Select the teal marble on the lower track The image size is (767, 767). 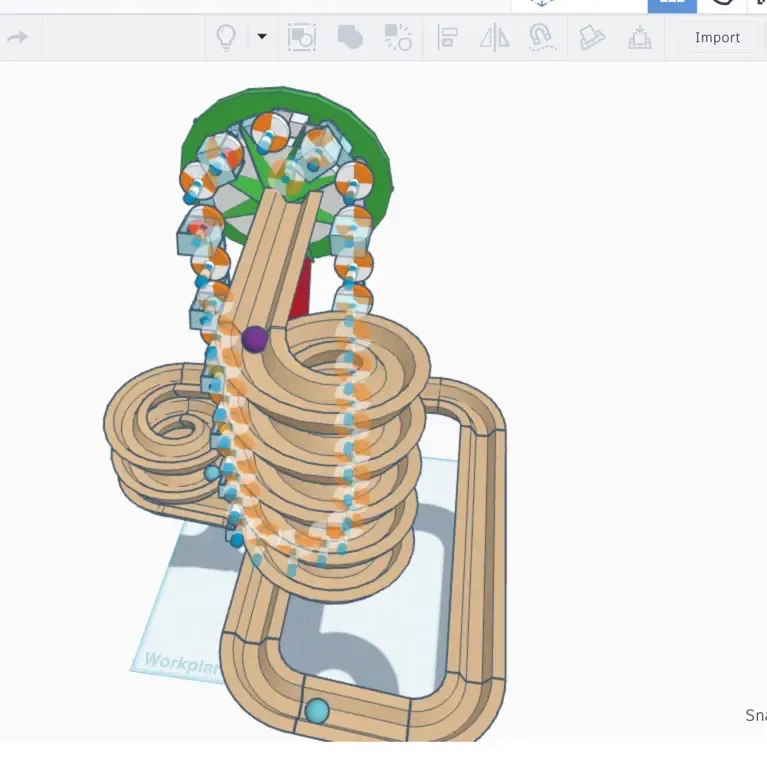pyautogui.click(x=317, y=711)
